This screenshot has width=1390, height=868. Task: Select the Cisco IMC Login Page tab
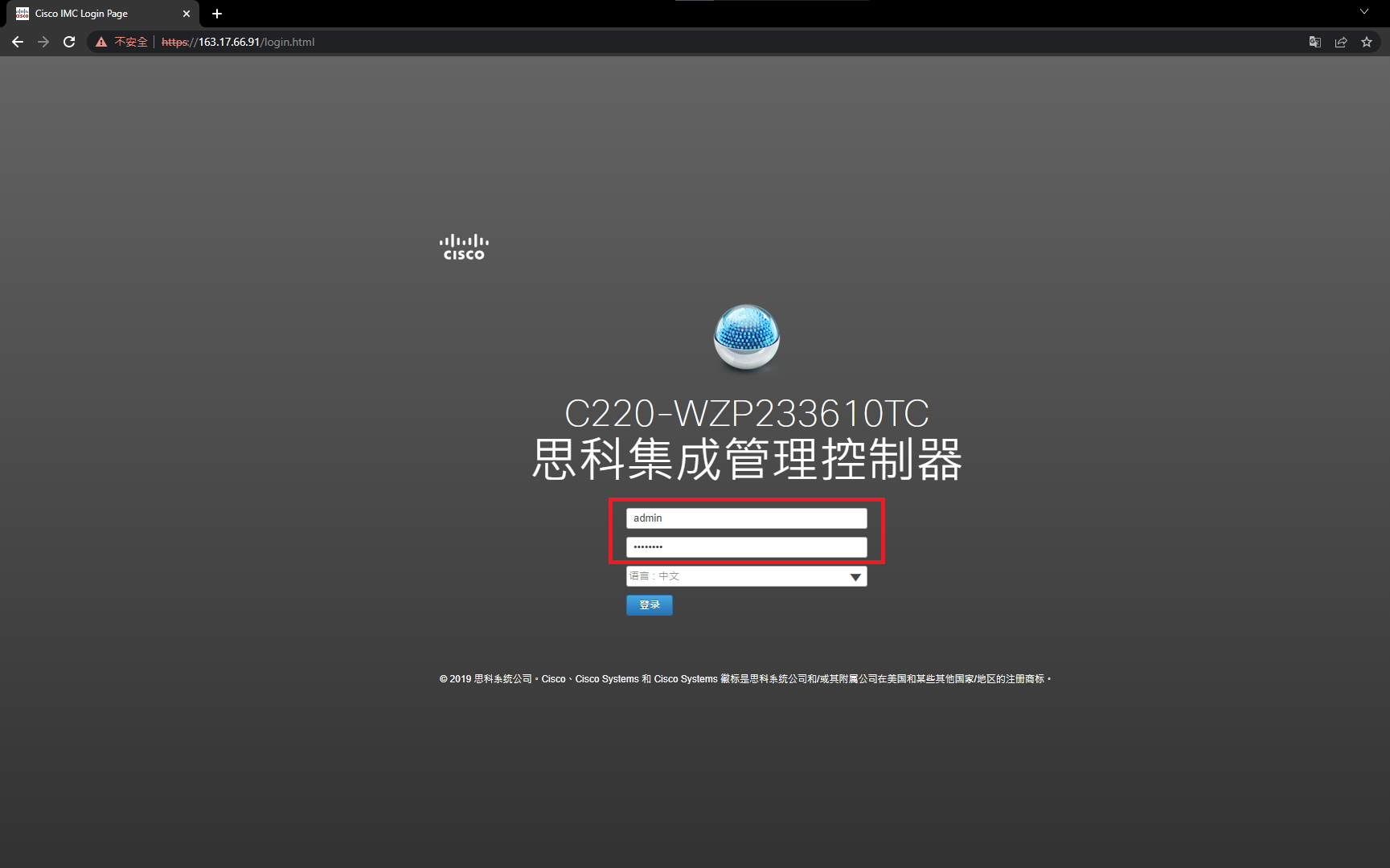103,14
